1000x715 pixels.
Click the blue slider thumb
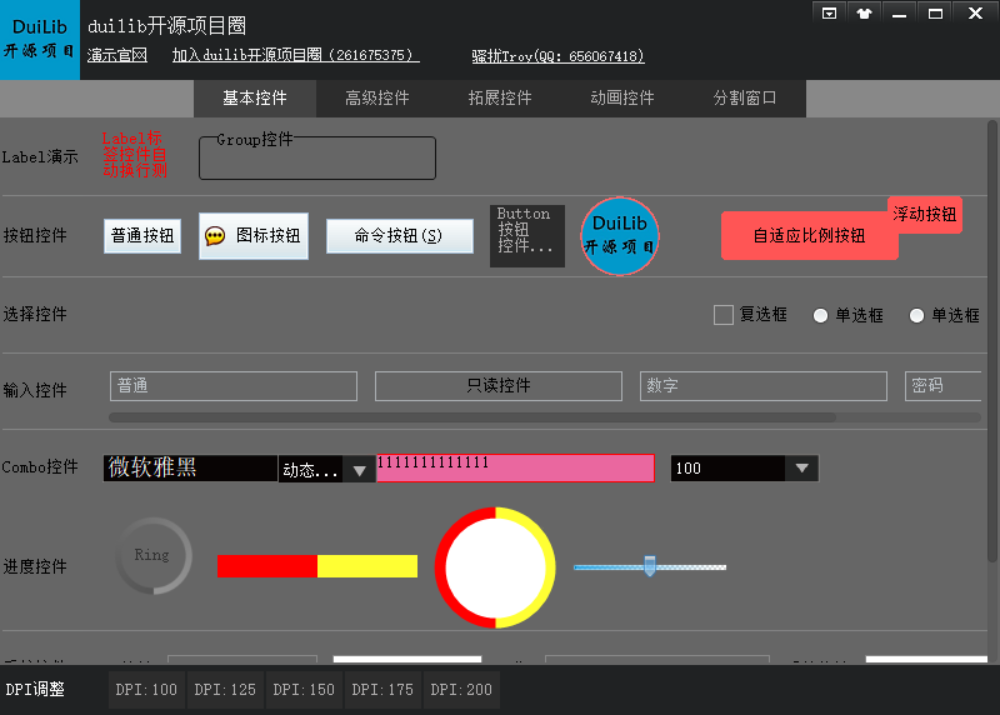pyautogui.click(x=649, y=566)
